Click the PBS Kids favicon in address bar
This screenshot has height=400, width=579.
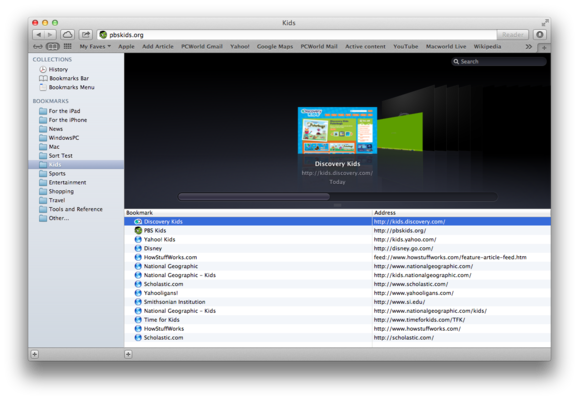pos(103,35)
